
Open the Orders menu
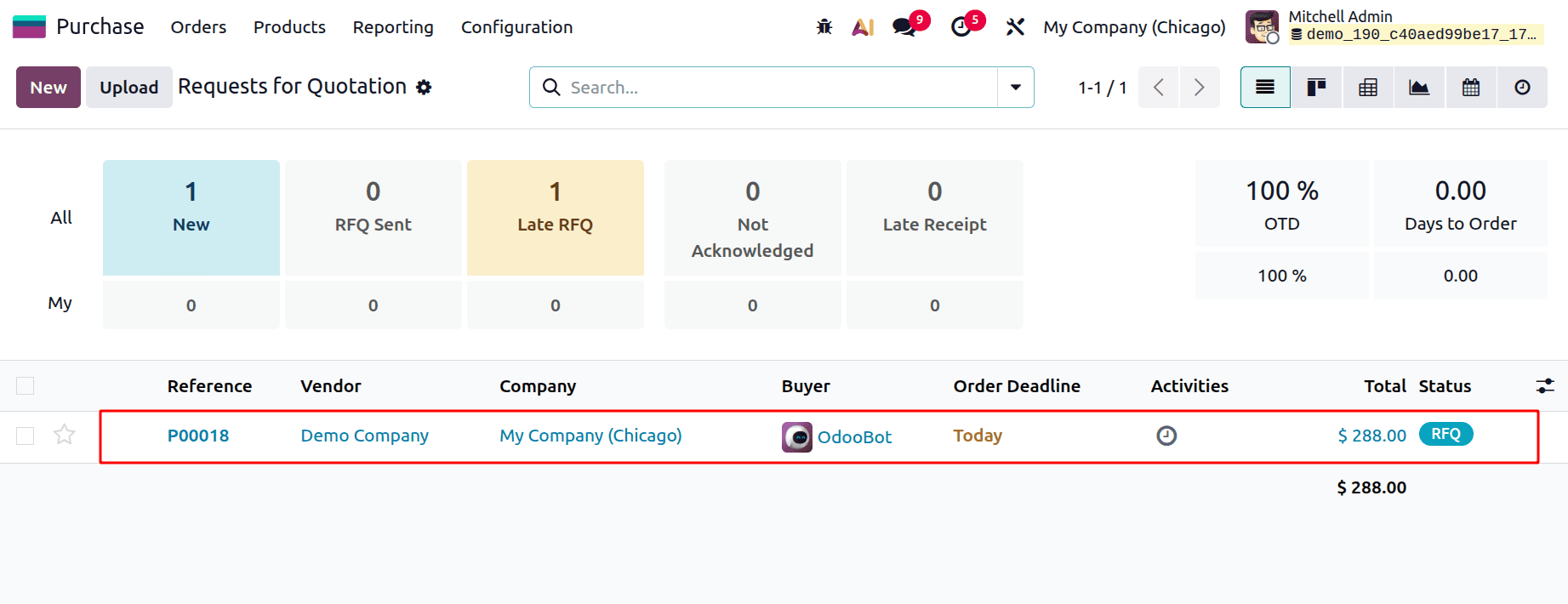tap(198, 27)
